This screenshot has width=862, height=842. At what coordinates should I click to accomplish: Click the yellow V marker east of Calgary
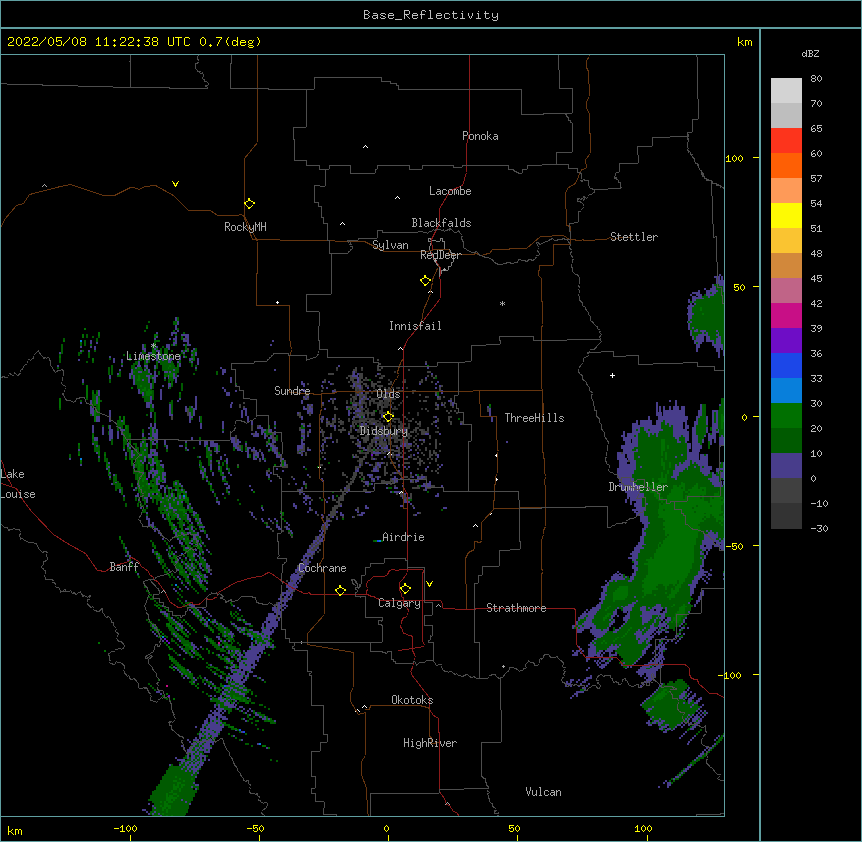(x=429, y=584)
